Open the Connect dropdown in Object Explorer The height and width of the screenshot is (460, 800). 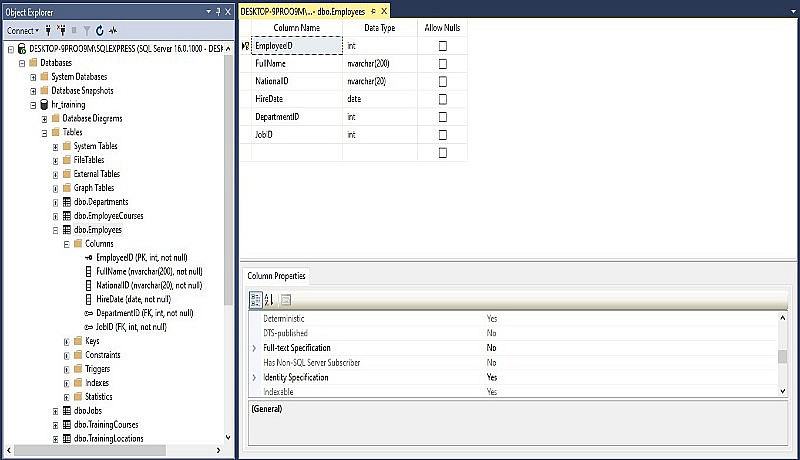(22, 31)
